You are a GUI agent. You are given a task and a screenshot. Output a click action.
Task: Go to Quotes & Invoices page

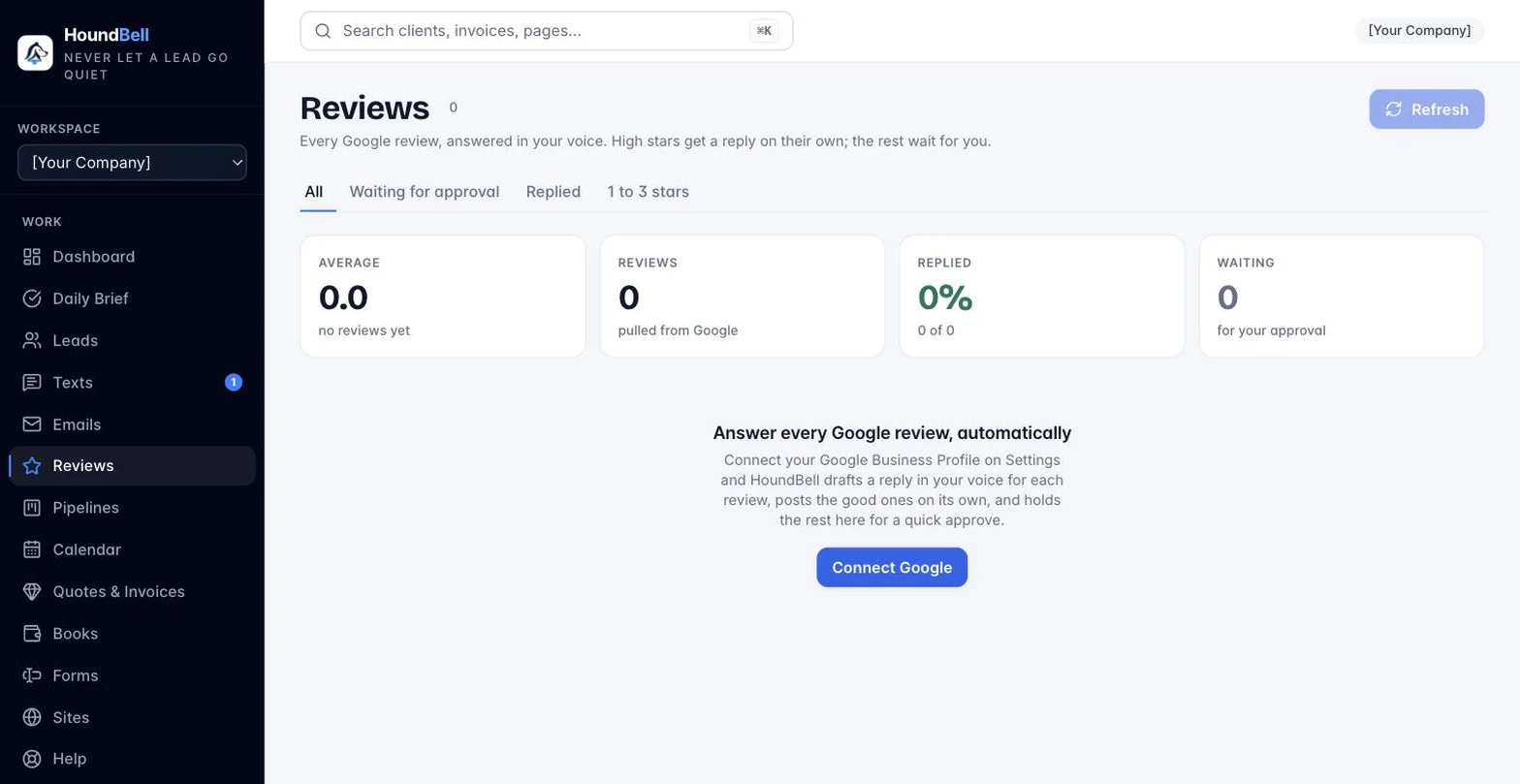(x=133, y=591)
